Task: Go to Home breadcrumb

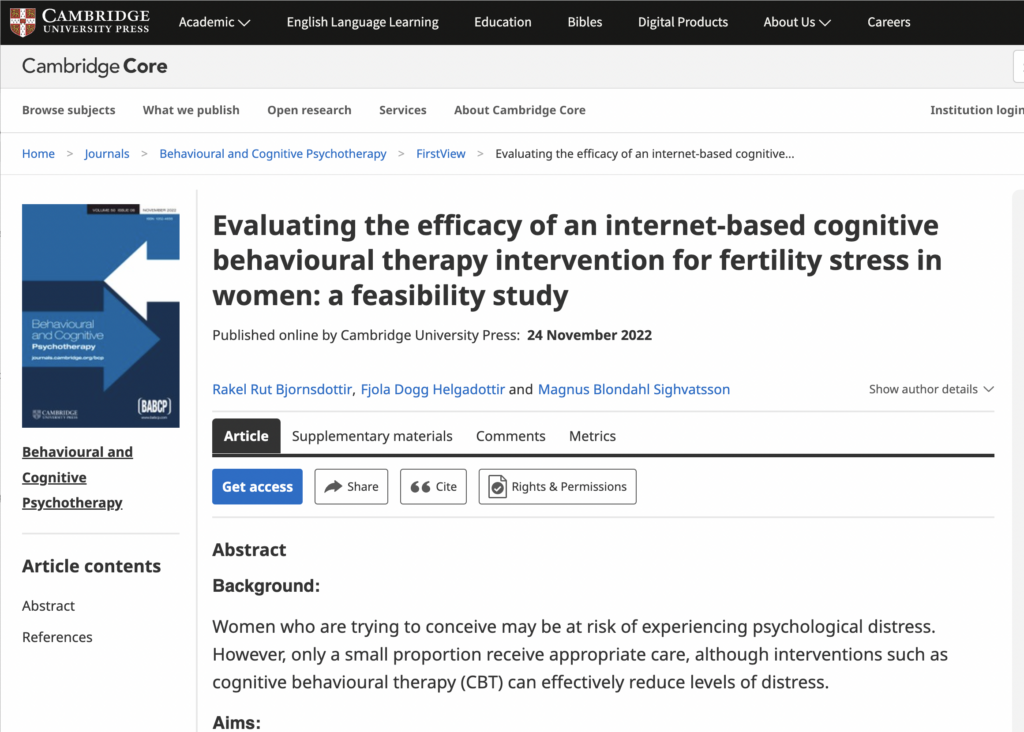Action: click(x=39, y=154)
